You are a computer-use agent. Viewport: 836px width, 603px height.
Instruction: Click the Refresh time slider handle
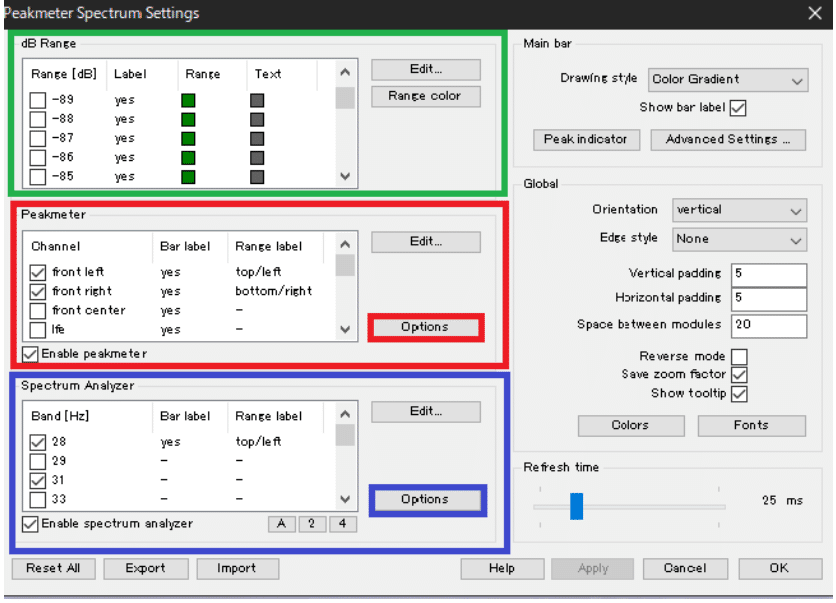[x=576, y=506]
